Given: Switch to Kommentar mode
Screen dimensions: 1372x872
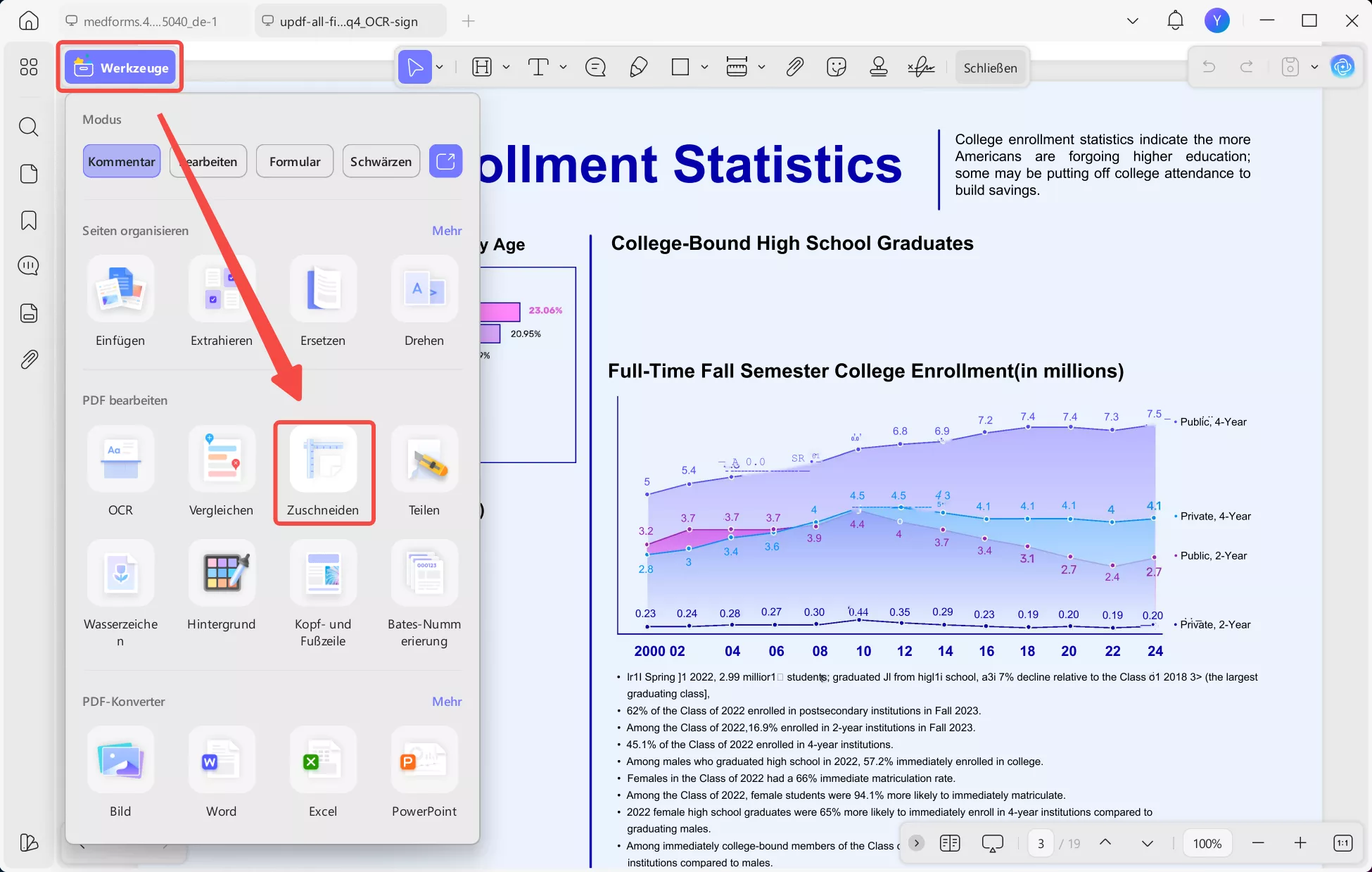Looking at the screenshot, I should click(x=122, y=161).
